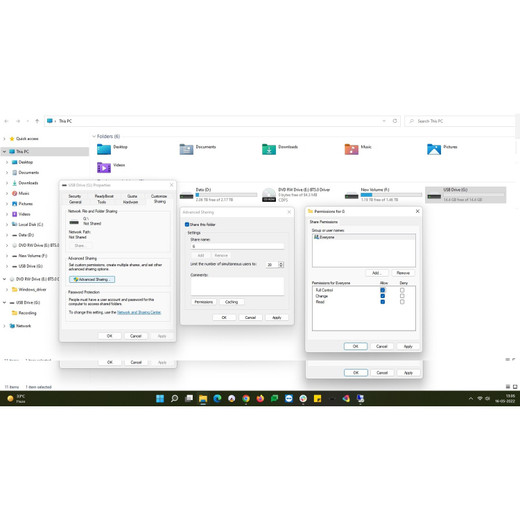Screen dimensions: 520x520
Task: Select the Data (D:) drive icon
Action: (x=186, y=196)
